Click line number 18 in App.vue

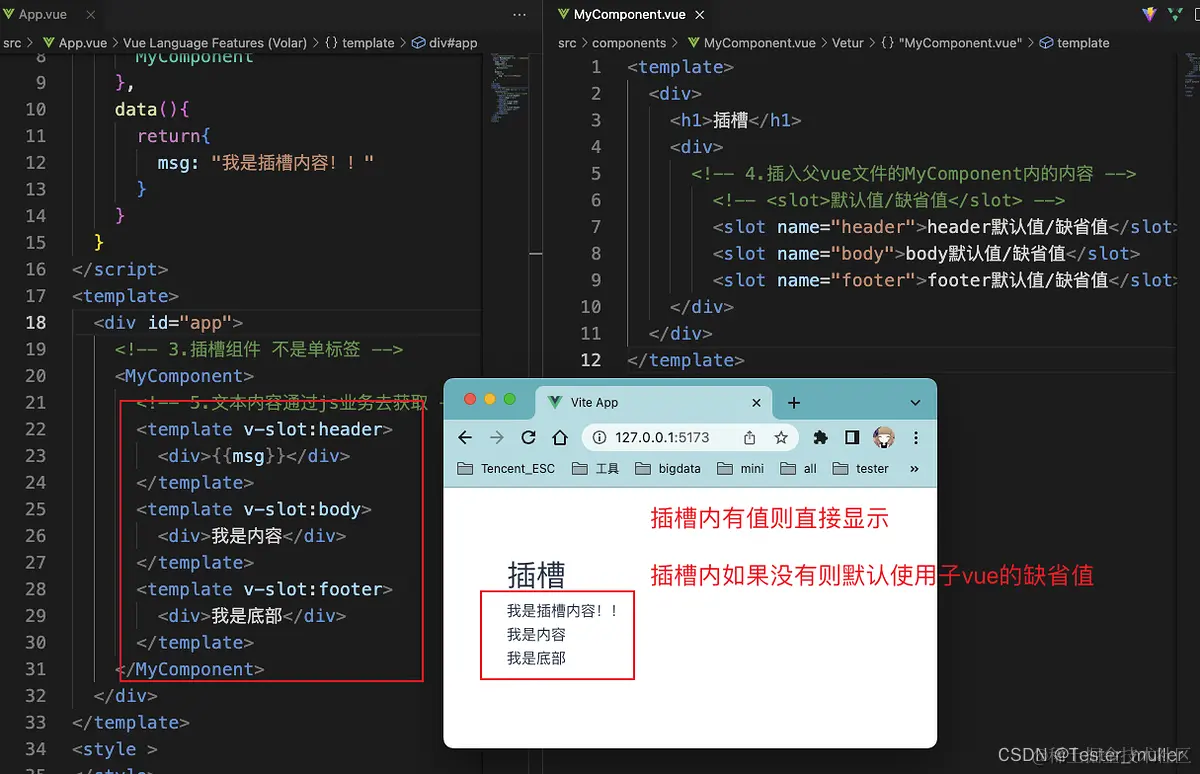35,322
